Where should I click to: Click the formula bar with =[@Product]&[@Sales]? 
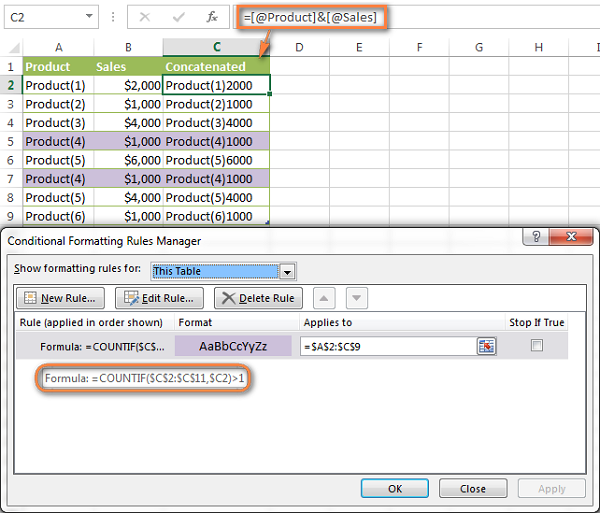417,17
